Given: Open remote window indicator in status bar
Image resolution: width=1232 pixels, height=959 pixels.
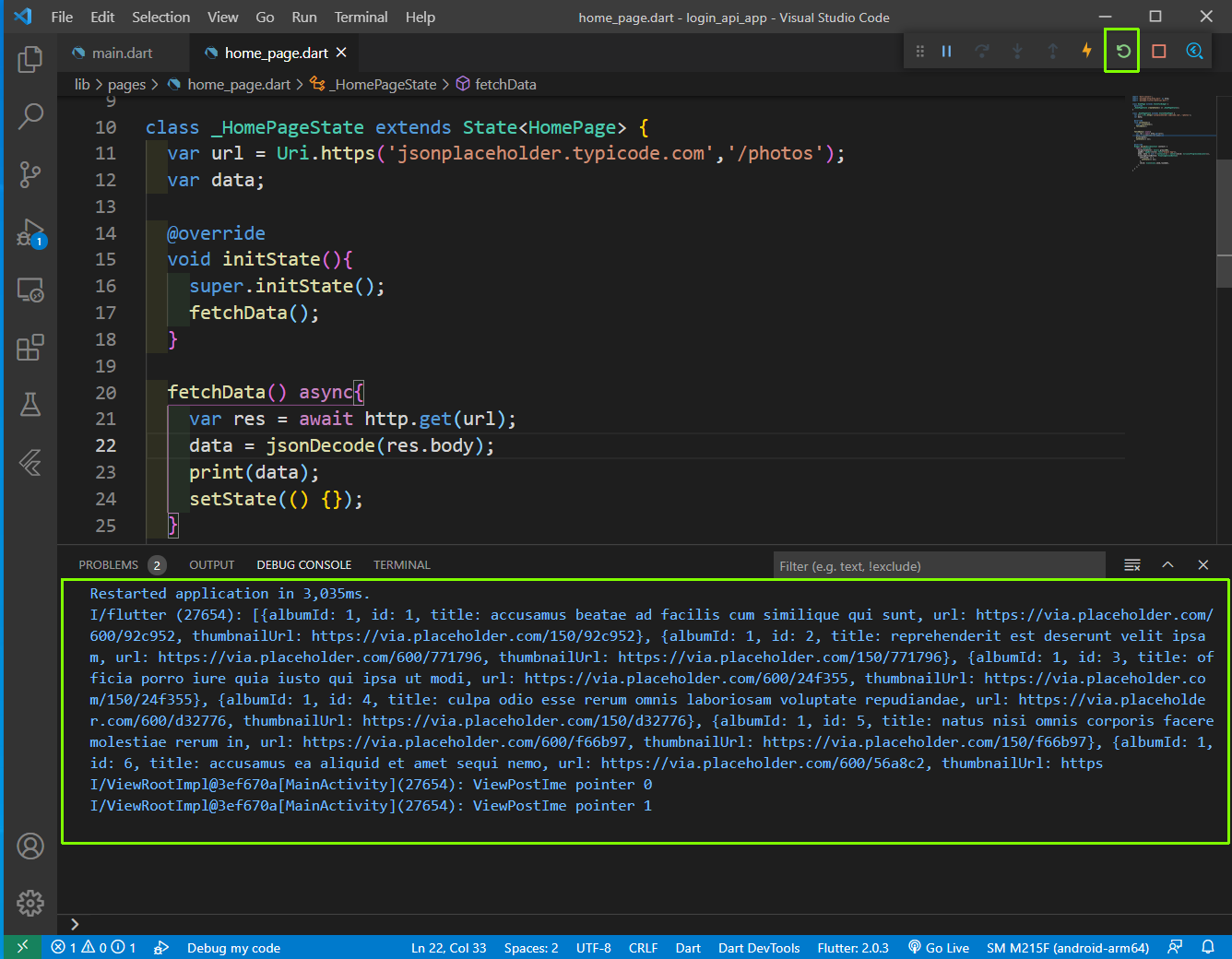Looking at the screenshot, I should (x=22, y=947).
